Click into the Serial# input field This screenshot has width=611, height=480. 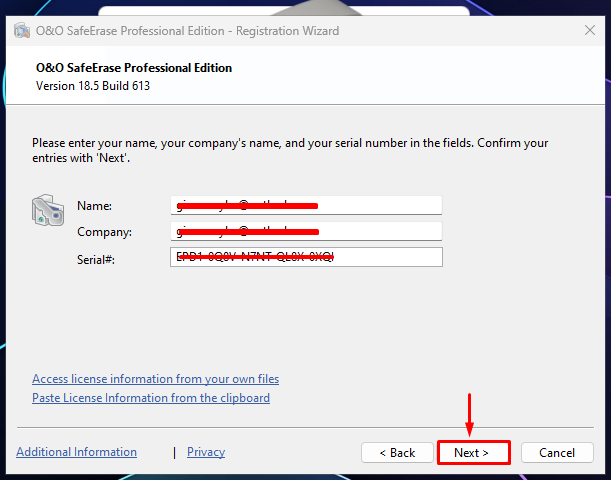306,257
